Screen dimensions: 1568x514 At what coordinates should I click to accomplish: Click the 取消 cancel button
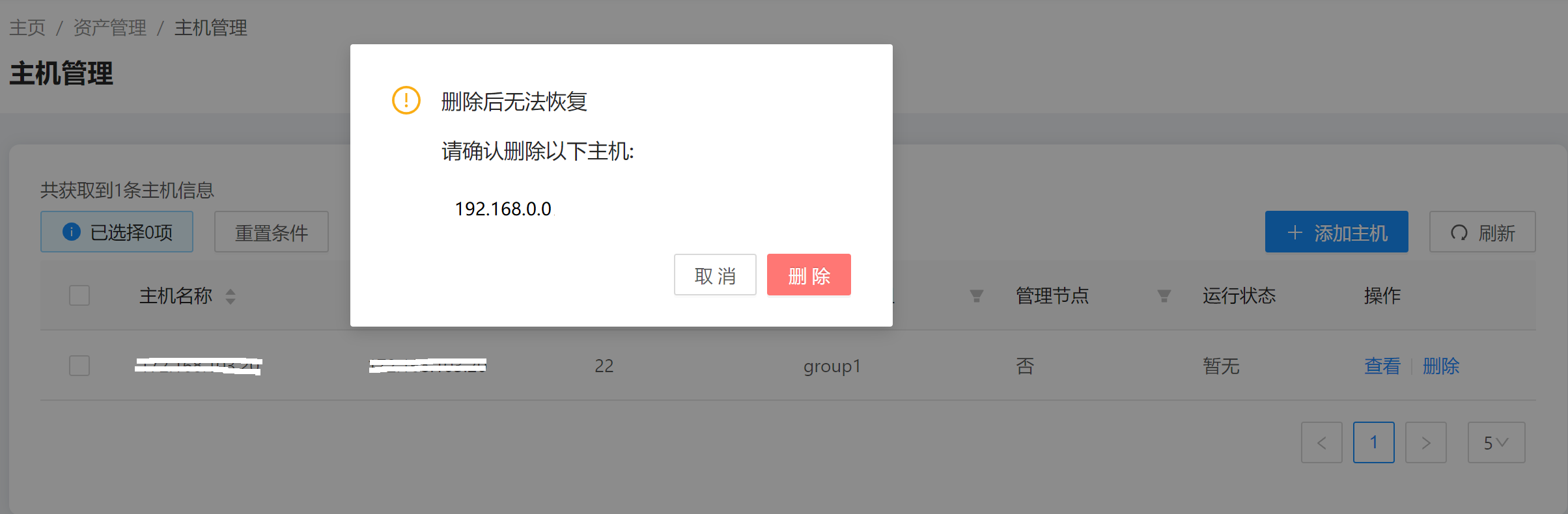(714, 275)
